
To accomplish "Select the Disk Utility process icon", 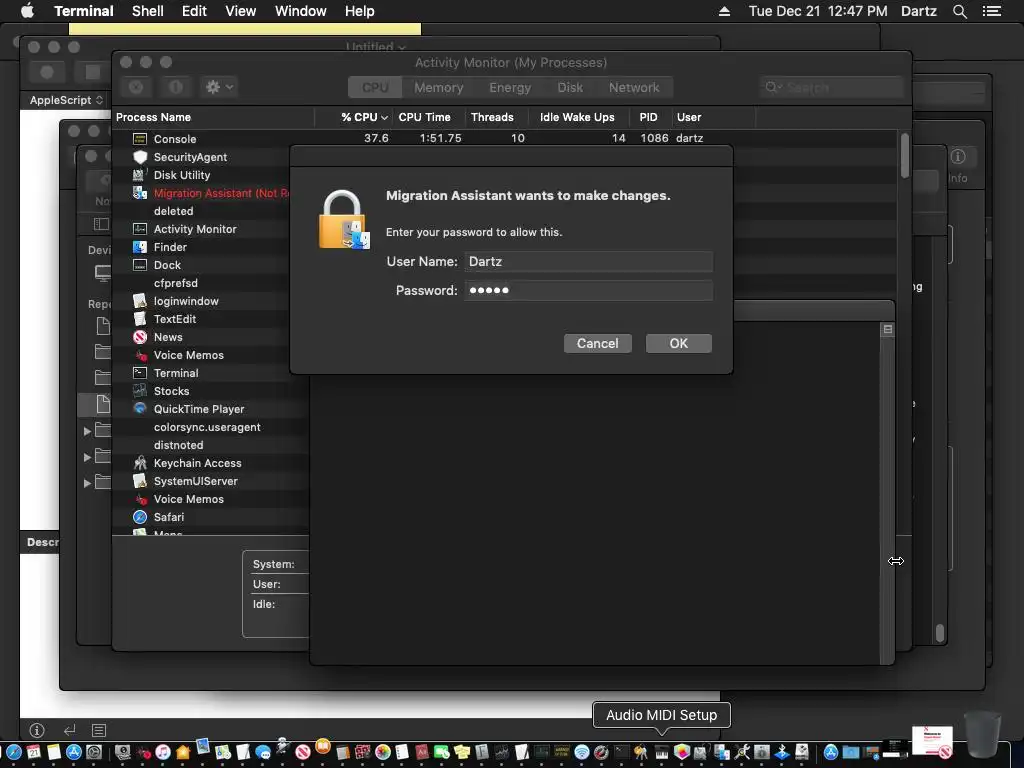I will 140,174.
